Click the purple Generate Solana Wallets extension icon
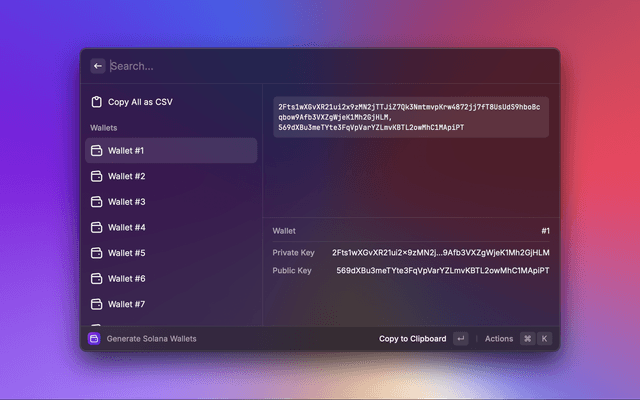The image size is (640, 400). (x=94, y=339)
